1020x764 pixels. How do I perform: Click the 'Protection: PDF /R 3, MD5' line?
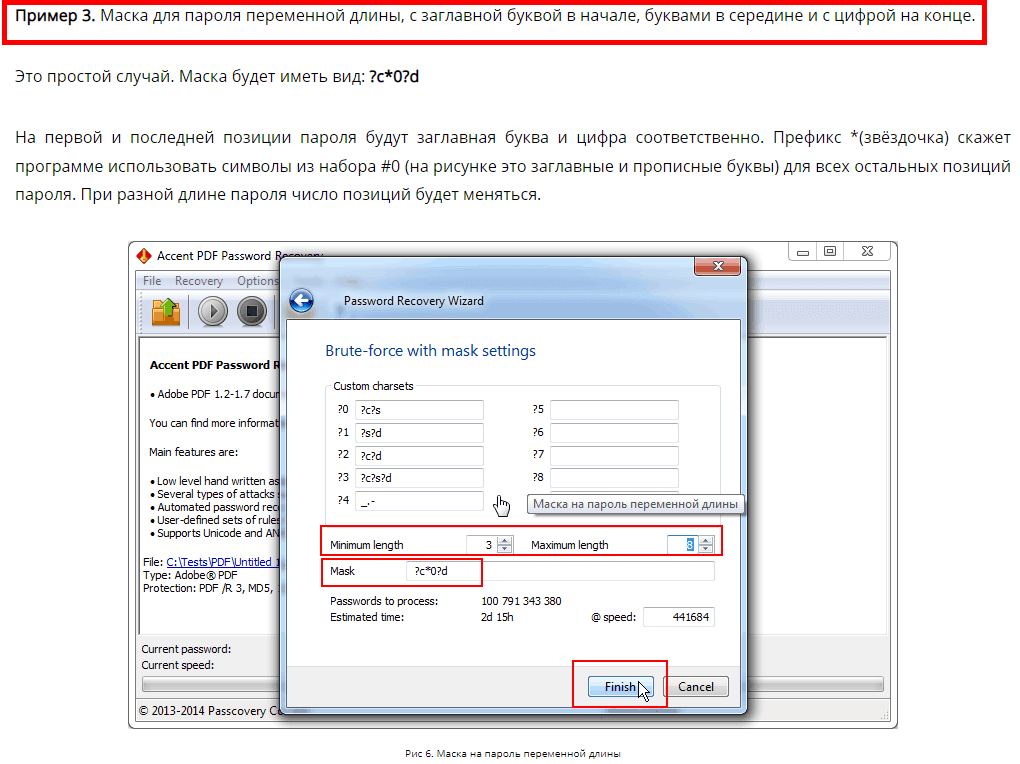pos(211,588)
